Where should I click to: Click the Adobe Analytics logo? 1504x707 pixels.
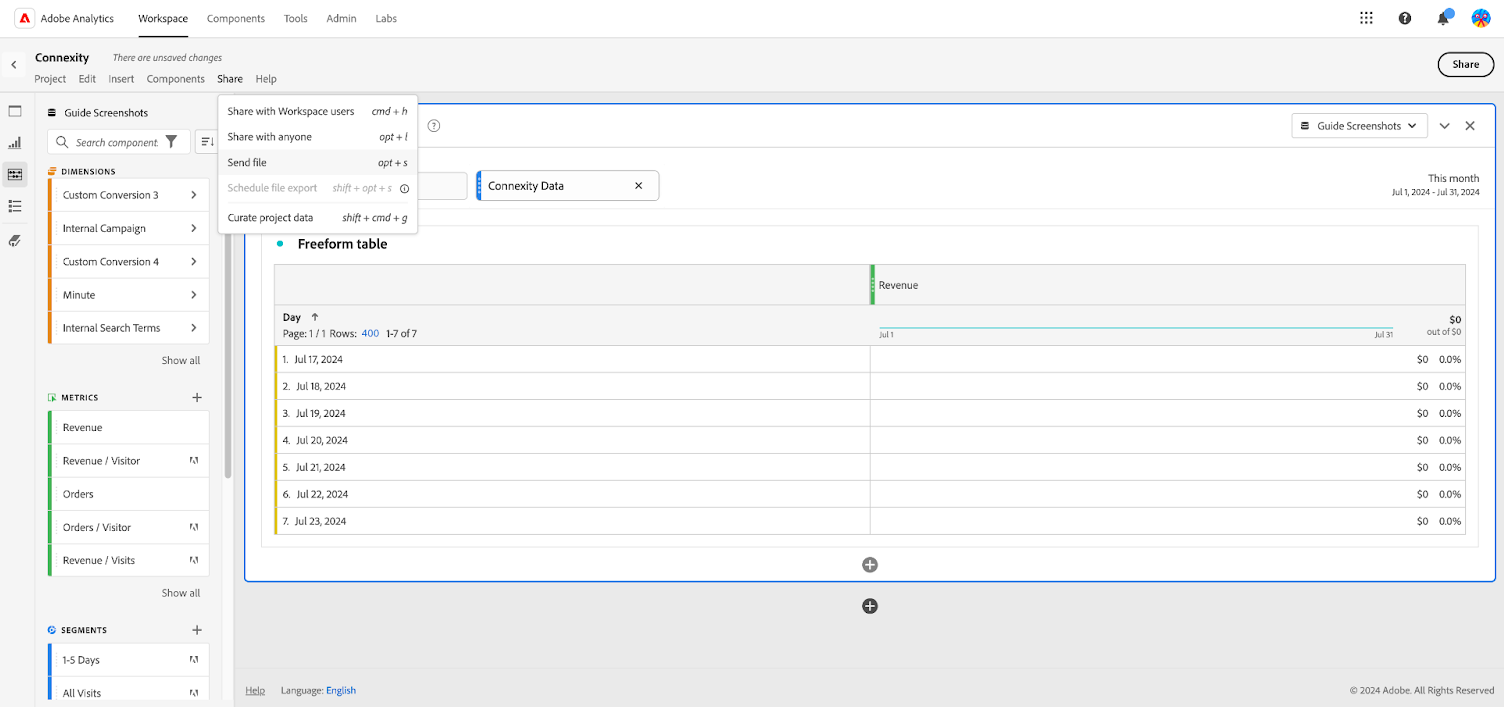point(25,18)
